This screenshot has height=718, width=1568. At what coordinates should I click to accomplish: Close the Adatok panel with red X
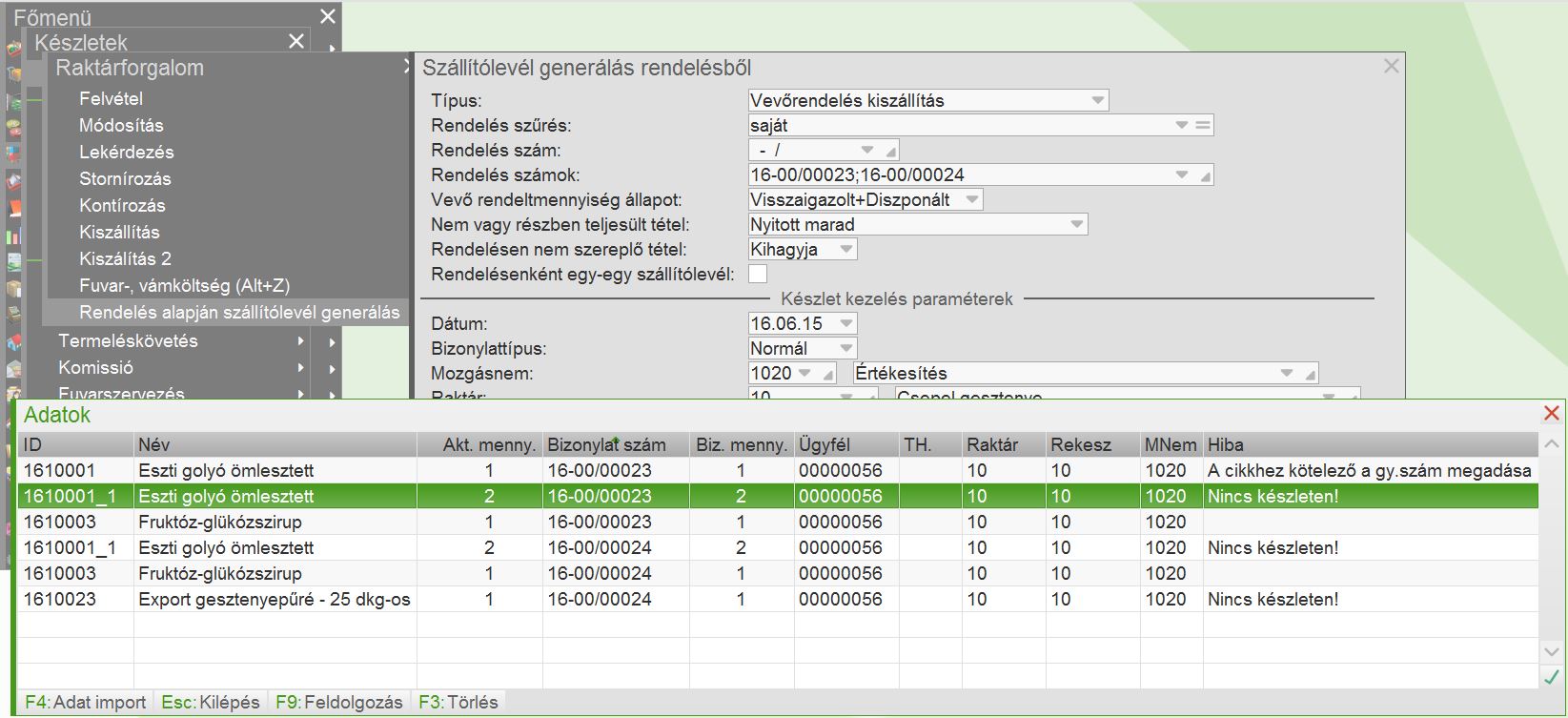(1551, 413)
